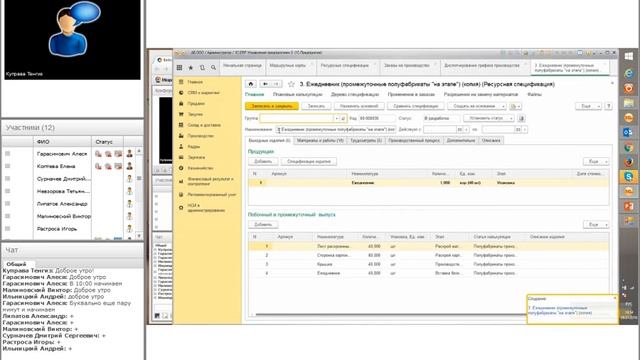Open the Продажи sidebar section
This screenshot has width=640, height=360.
click(x=196, y=104)
